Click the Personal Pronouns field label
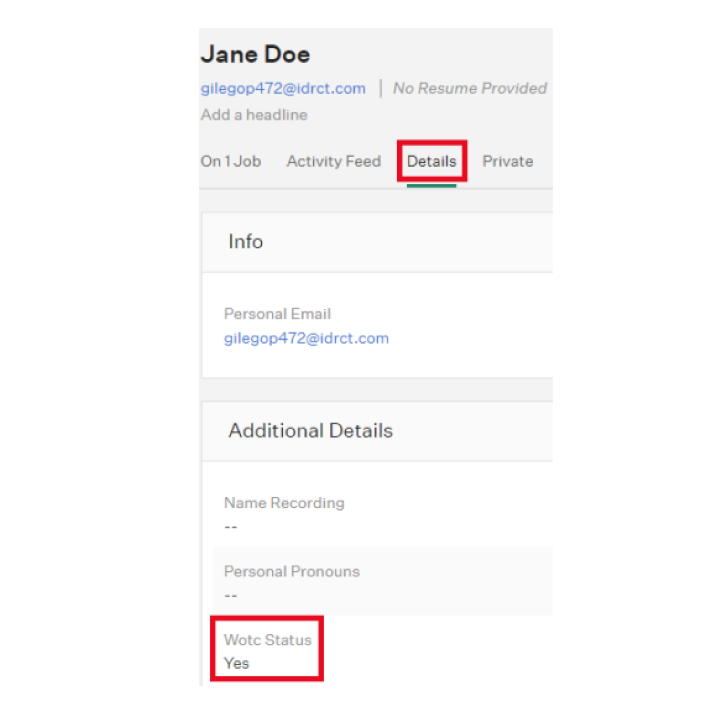 (x=291, y=572)
